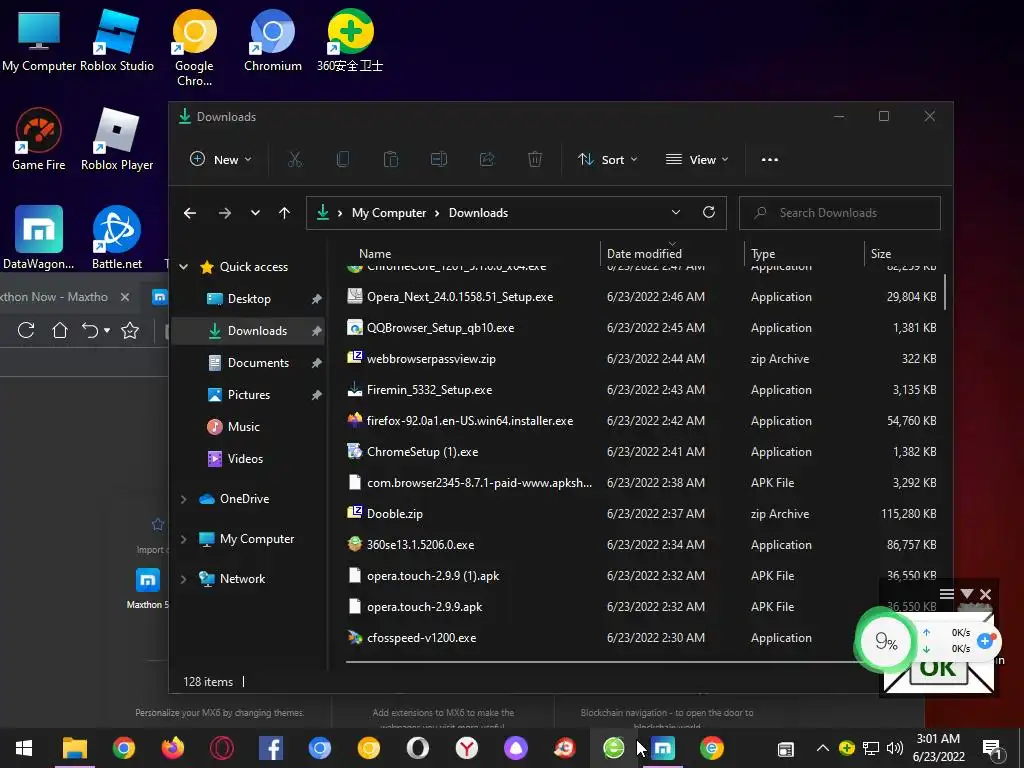Open the Chromium desktop shortcut
The height and width of the screenshot is (768, 1024).
tap(272, 42)
